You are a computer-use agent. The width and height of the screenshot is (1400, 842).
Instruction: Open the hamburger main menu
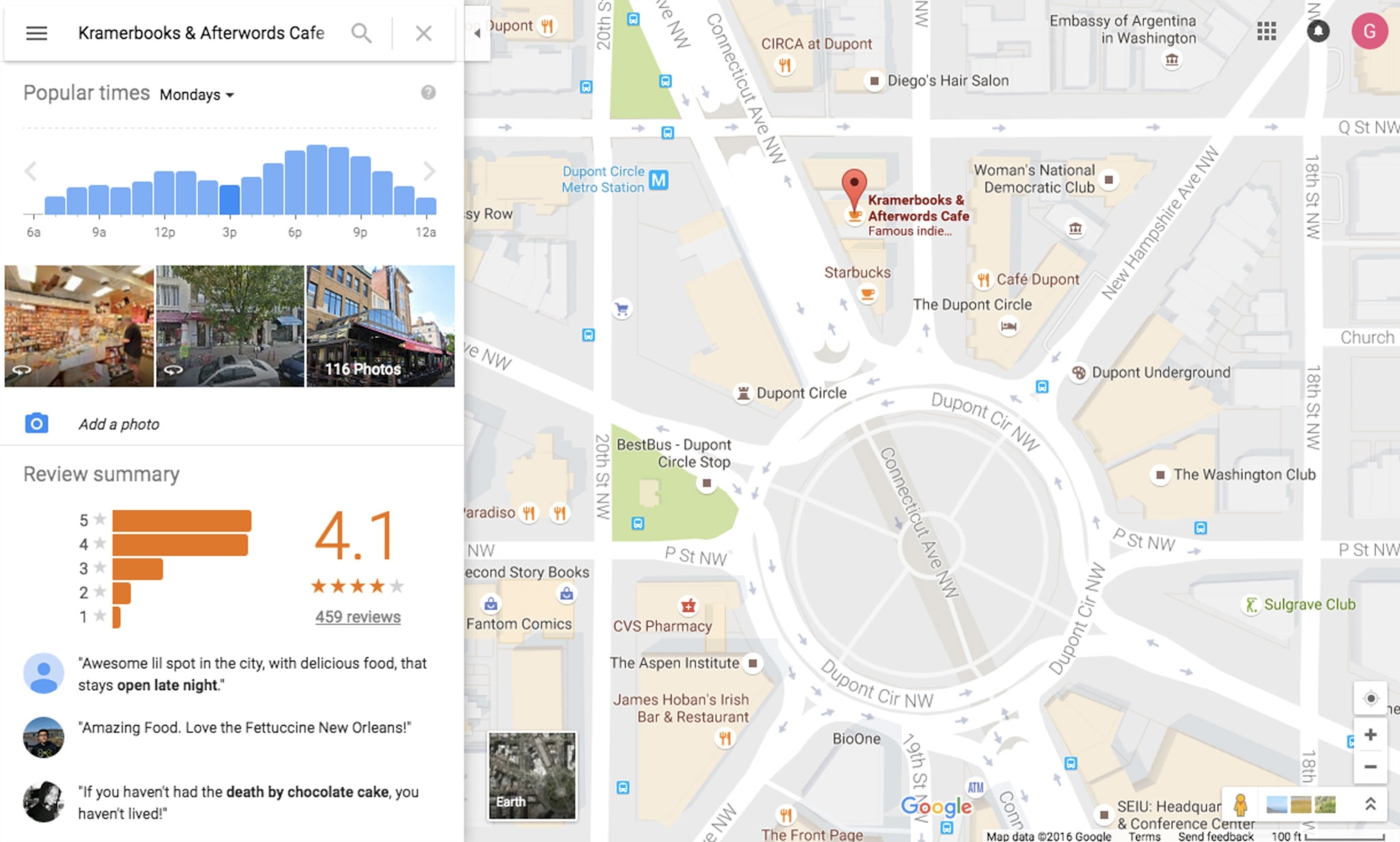(x=36, y=33)
